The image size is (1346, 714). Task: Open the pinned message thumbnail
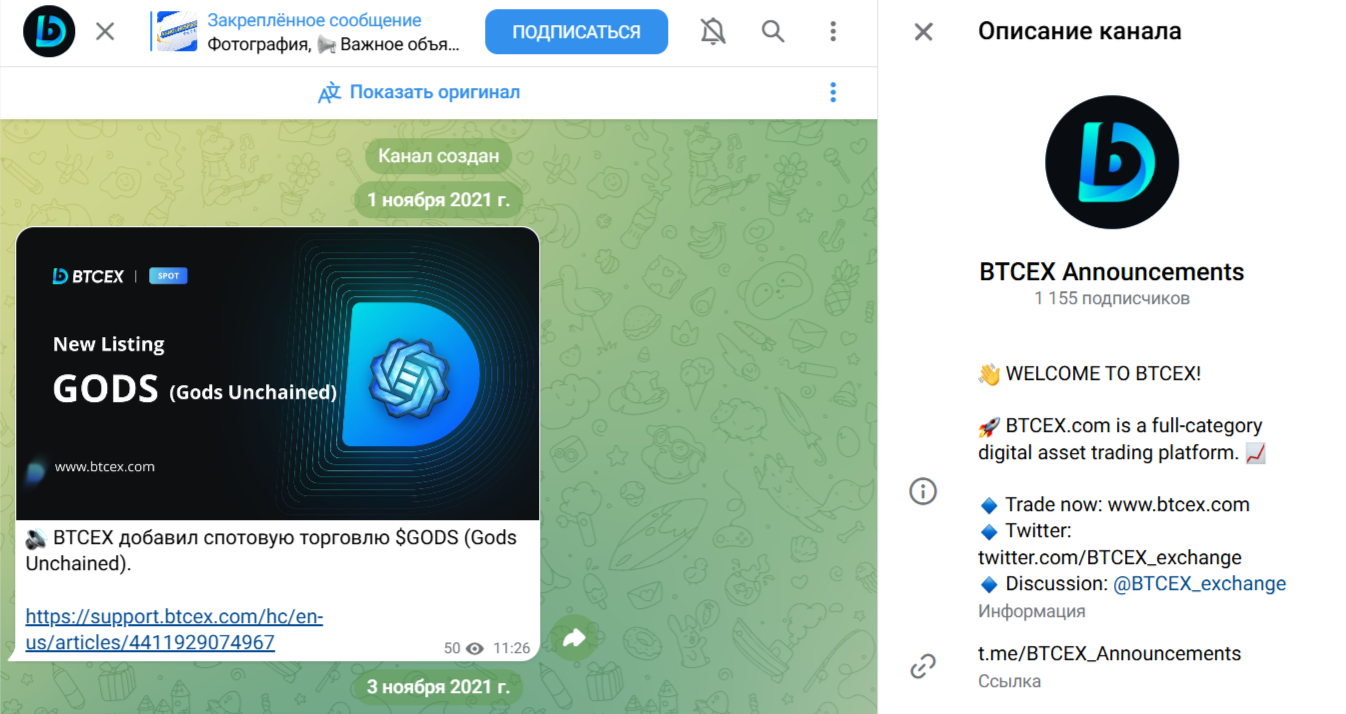pos(177,32)
